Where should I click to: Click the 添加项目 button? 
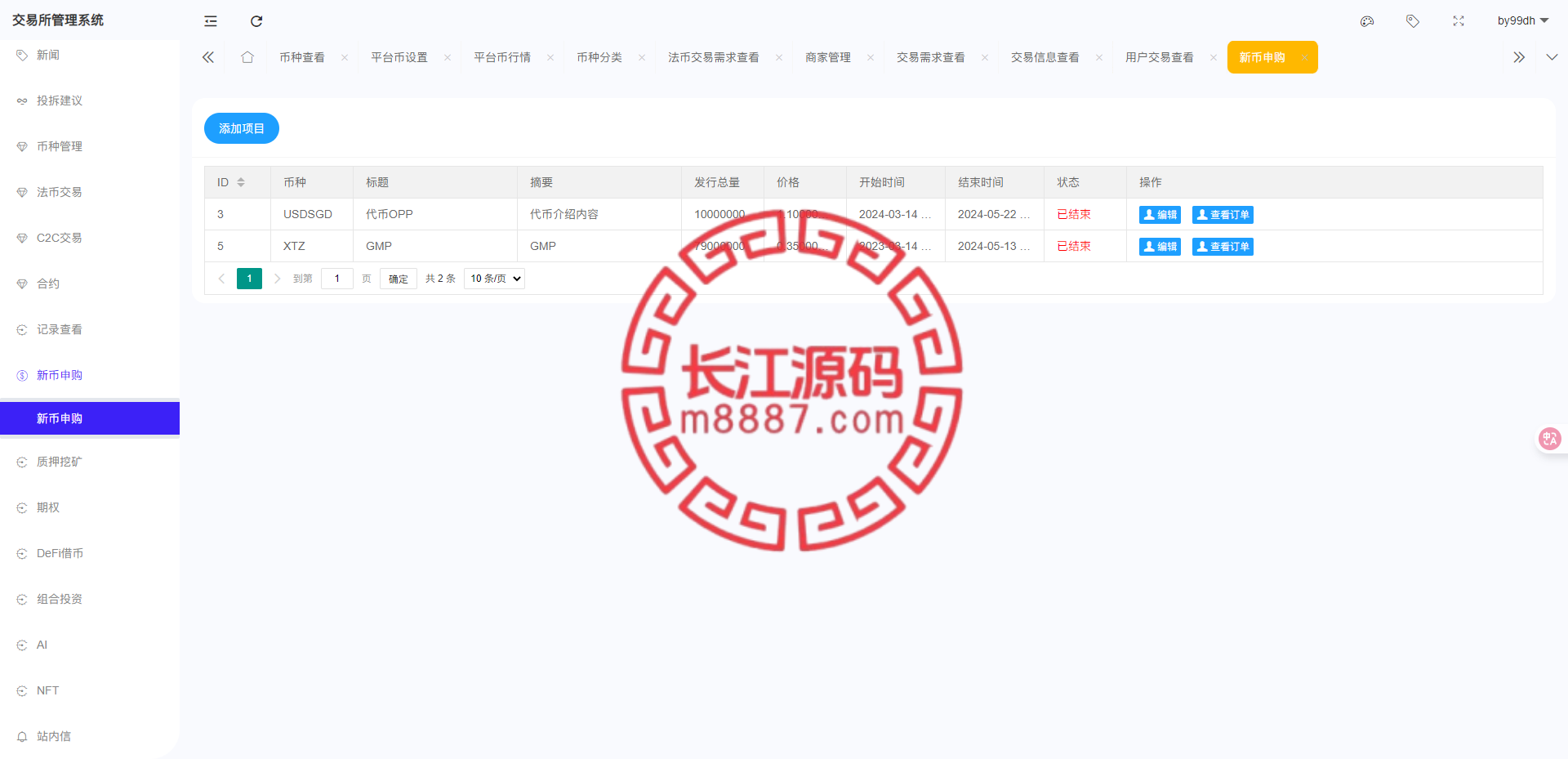click(242, 128)
